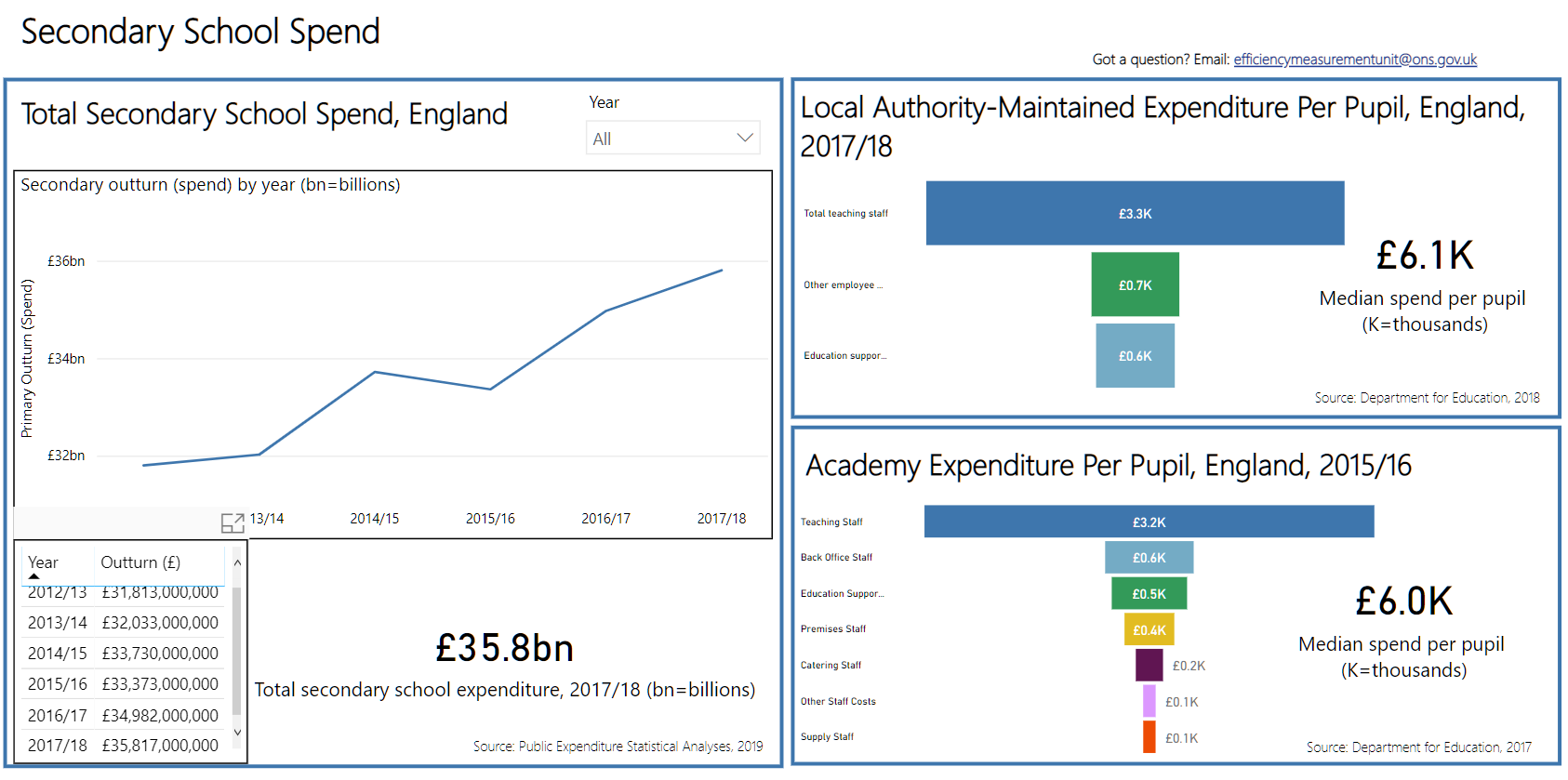Click the £0.6K Education support bar in LA chart
This screenshot has width=1568, height=780.
(x=1135, y=355)
